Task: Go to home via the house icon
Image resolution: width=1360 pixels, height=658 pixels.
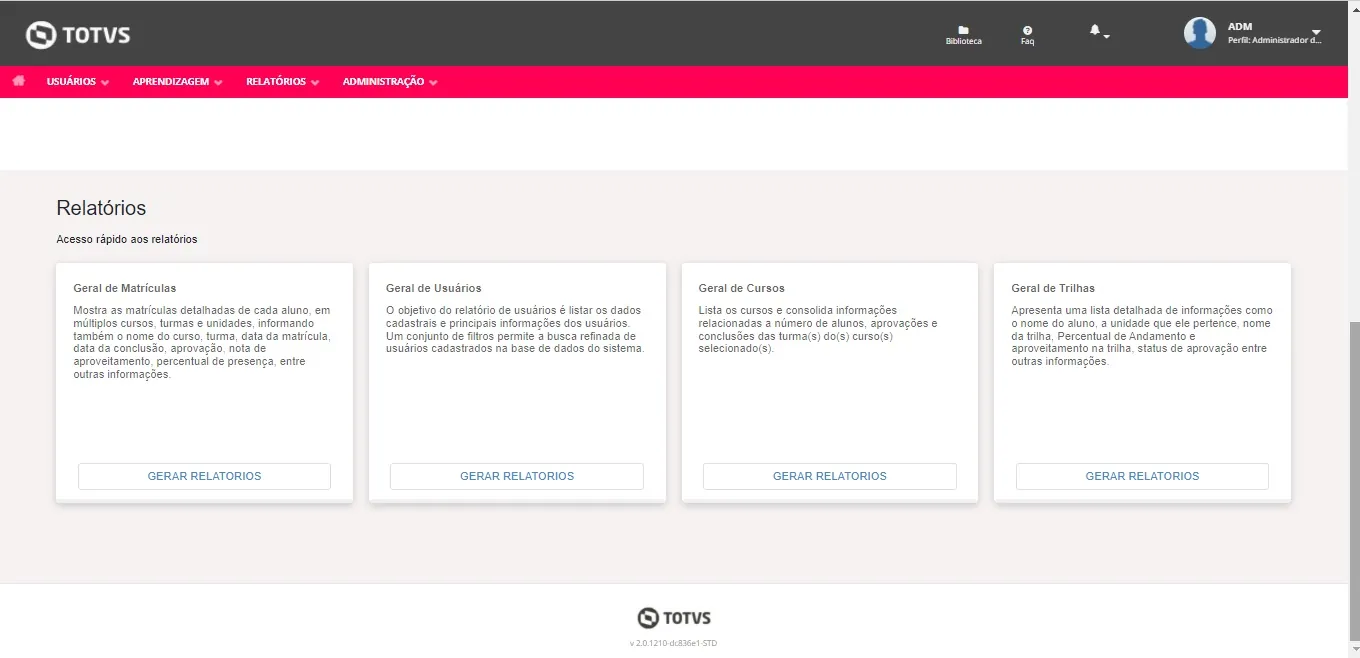Action: pyautogui.click(x=18, y=81)
